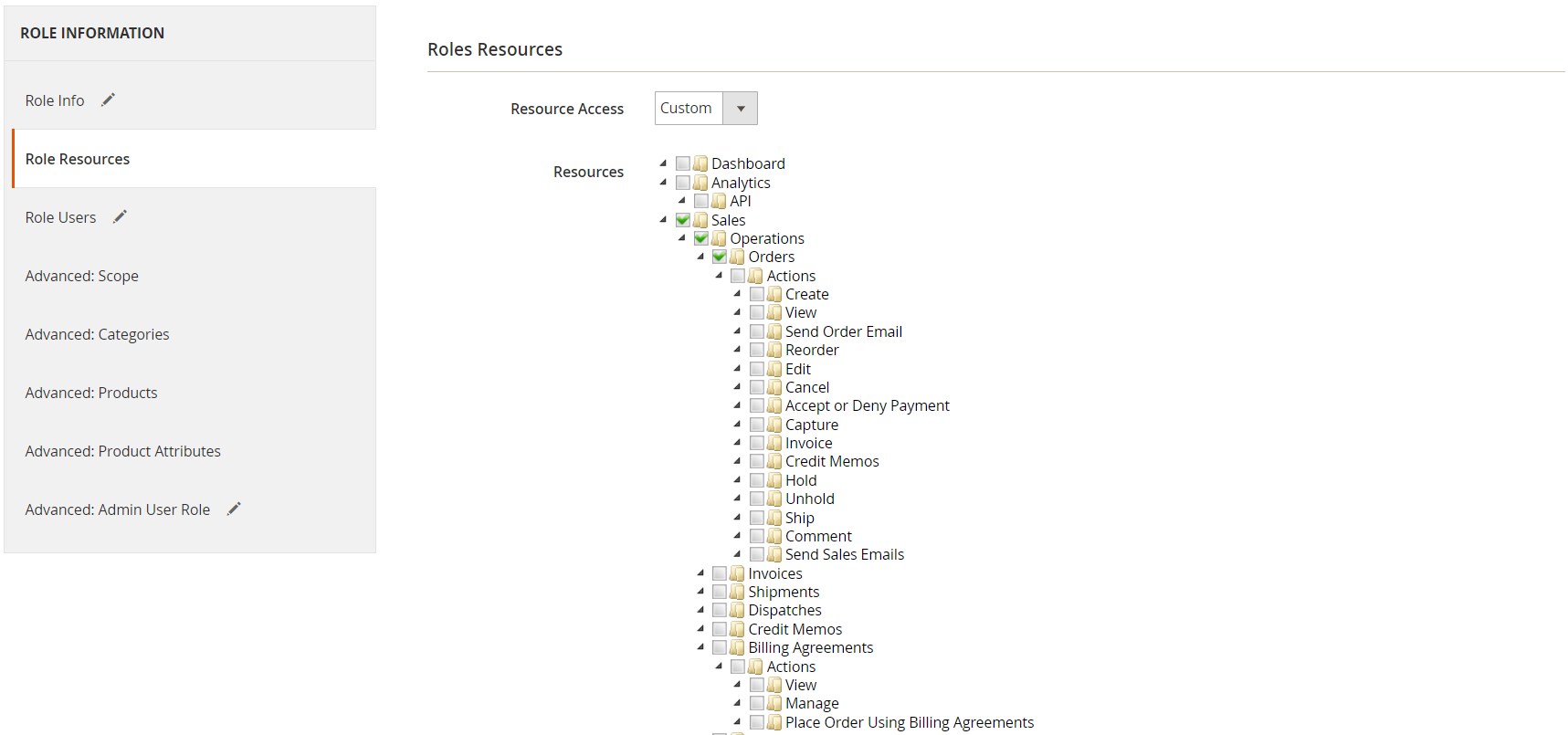Open the Resource Access dropdown
1568x735 pixels.
click(706, 108)
